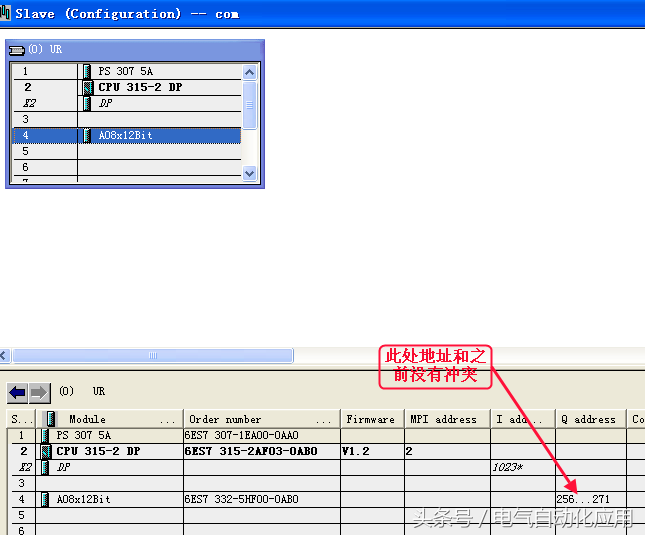Click the AO8x12Bit icon in detail table

[x=46, y=499]
